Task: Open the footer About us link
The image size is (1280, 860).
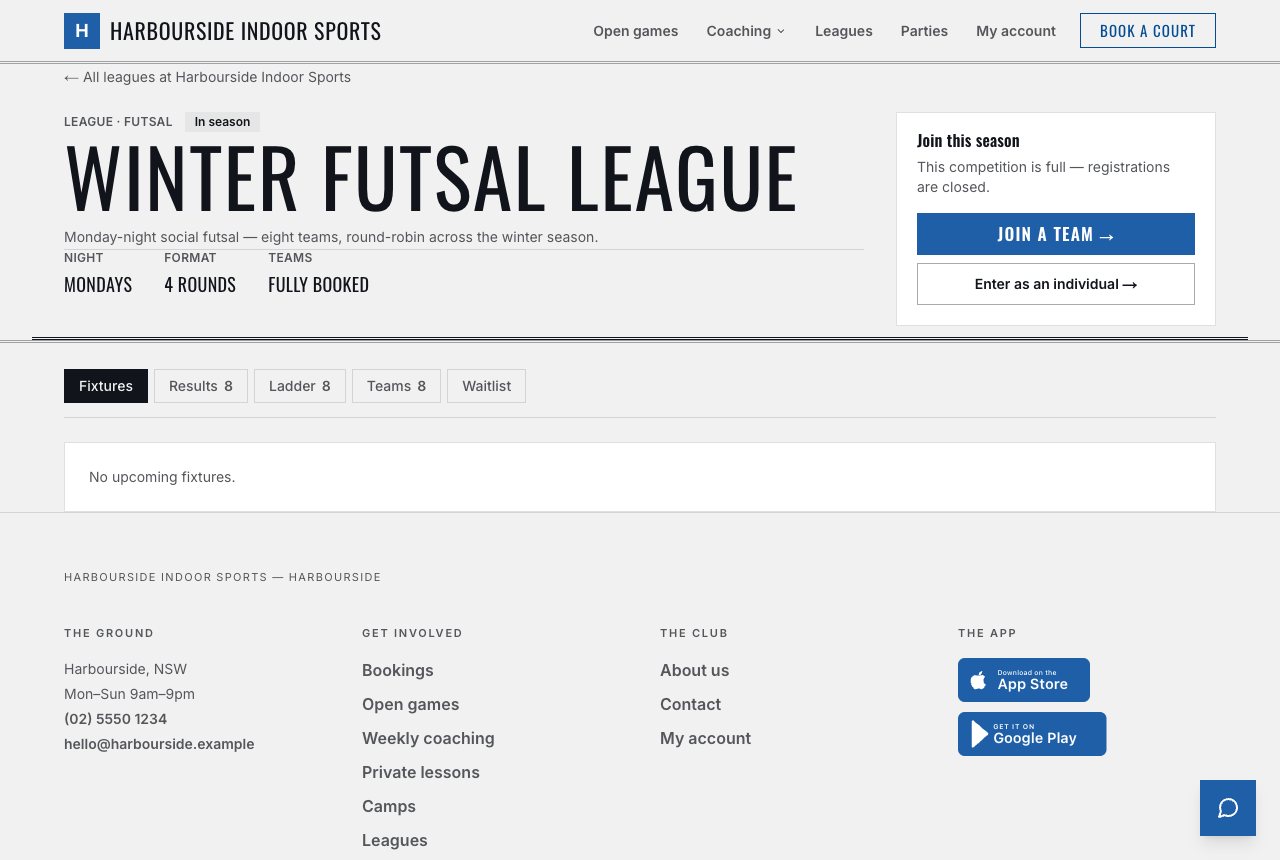Action: tap(695, 670)
